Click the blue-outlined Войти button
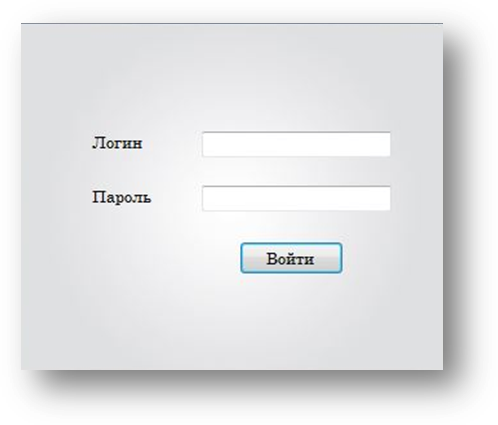This screenshot has height=425, width=498. 291,258
